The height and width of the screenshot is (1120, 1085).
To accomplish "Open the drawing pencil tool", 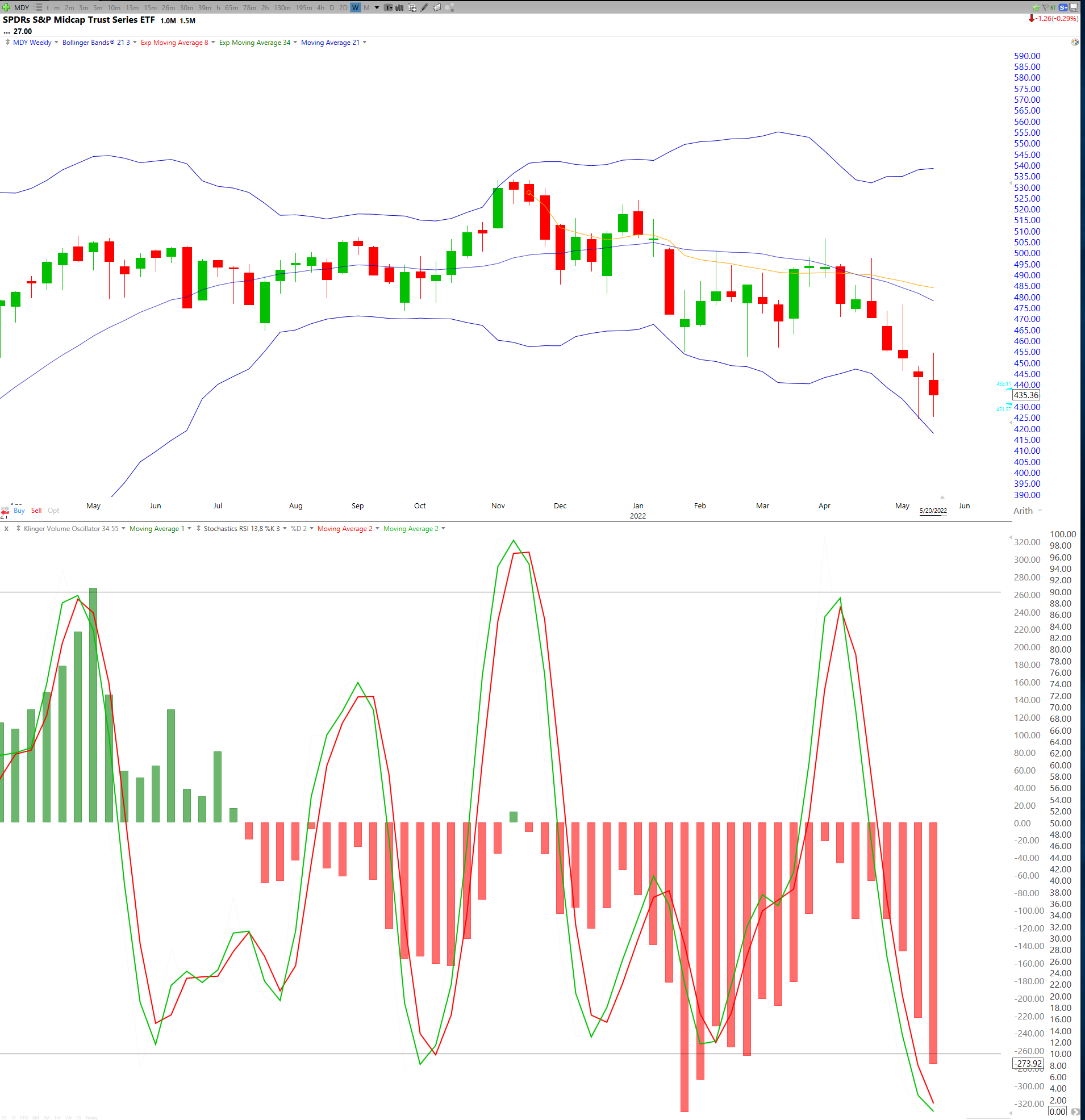I will (424, 7).
